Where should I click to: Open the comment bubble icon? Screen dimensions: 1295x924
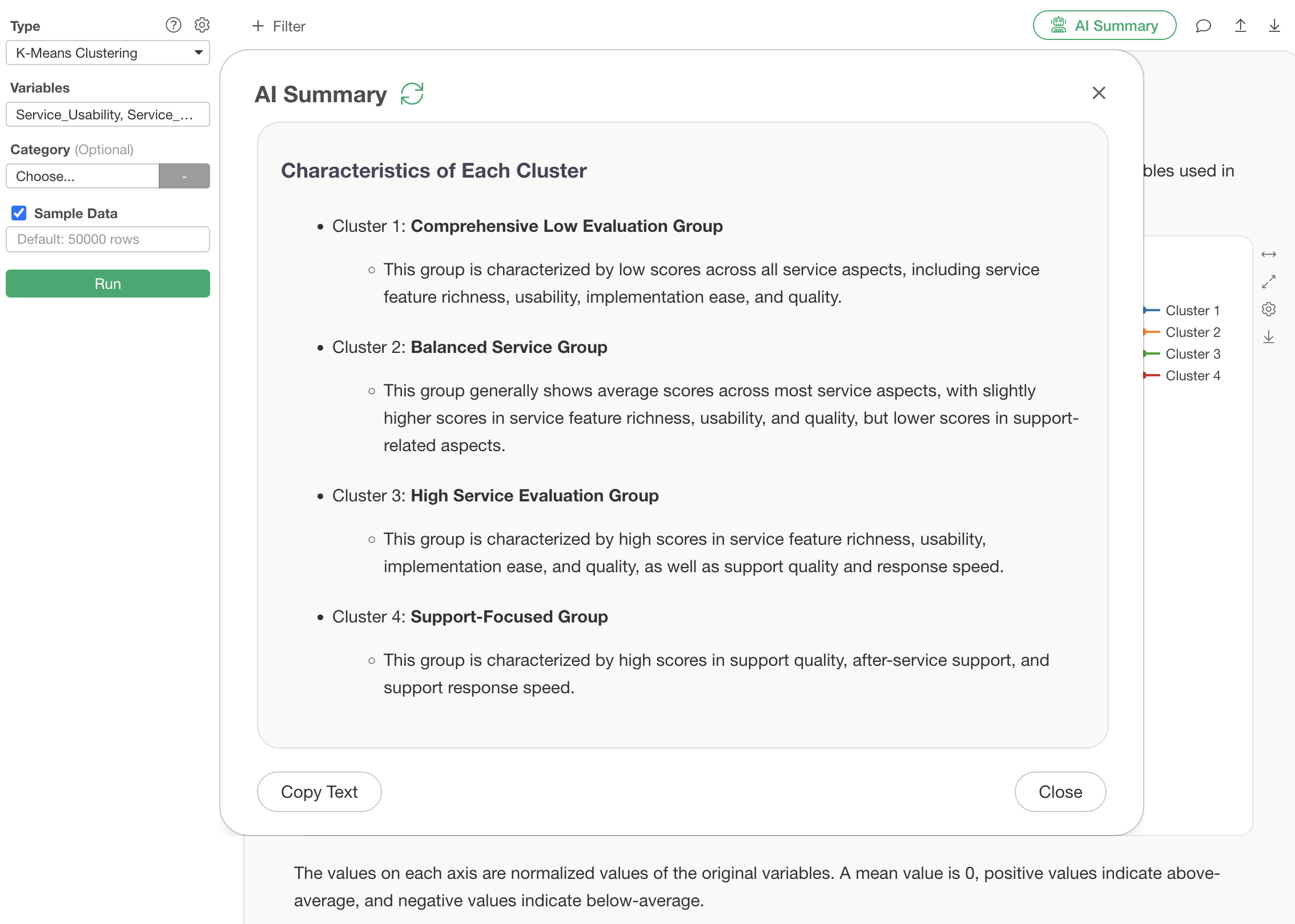click(x=1203, y=26)
